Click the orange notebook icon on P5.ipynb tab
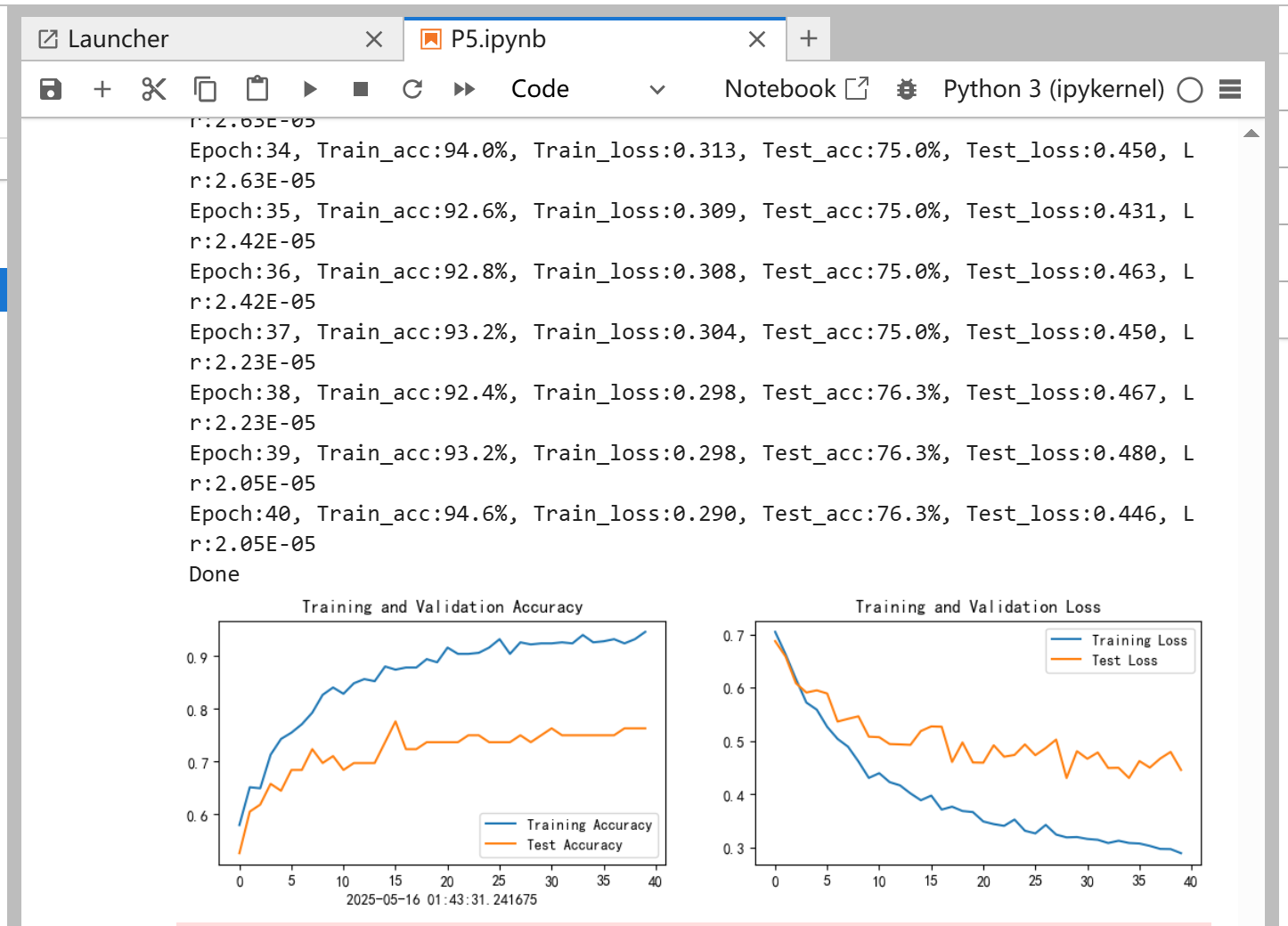Screen dimensions: 1288x926 (x=431, y=39)
